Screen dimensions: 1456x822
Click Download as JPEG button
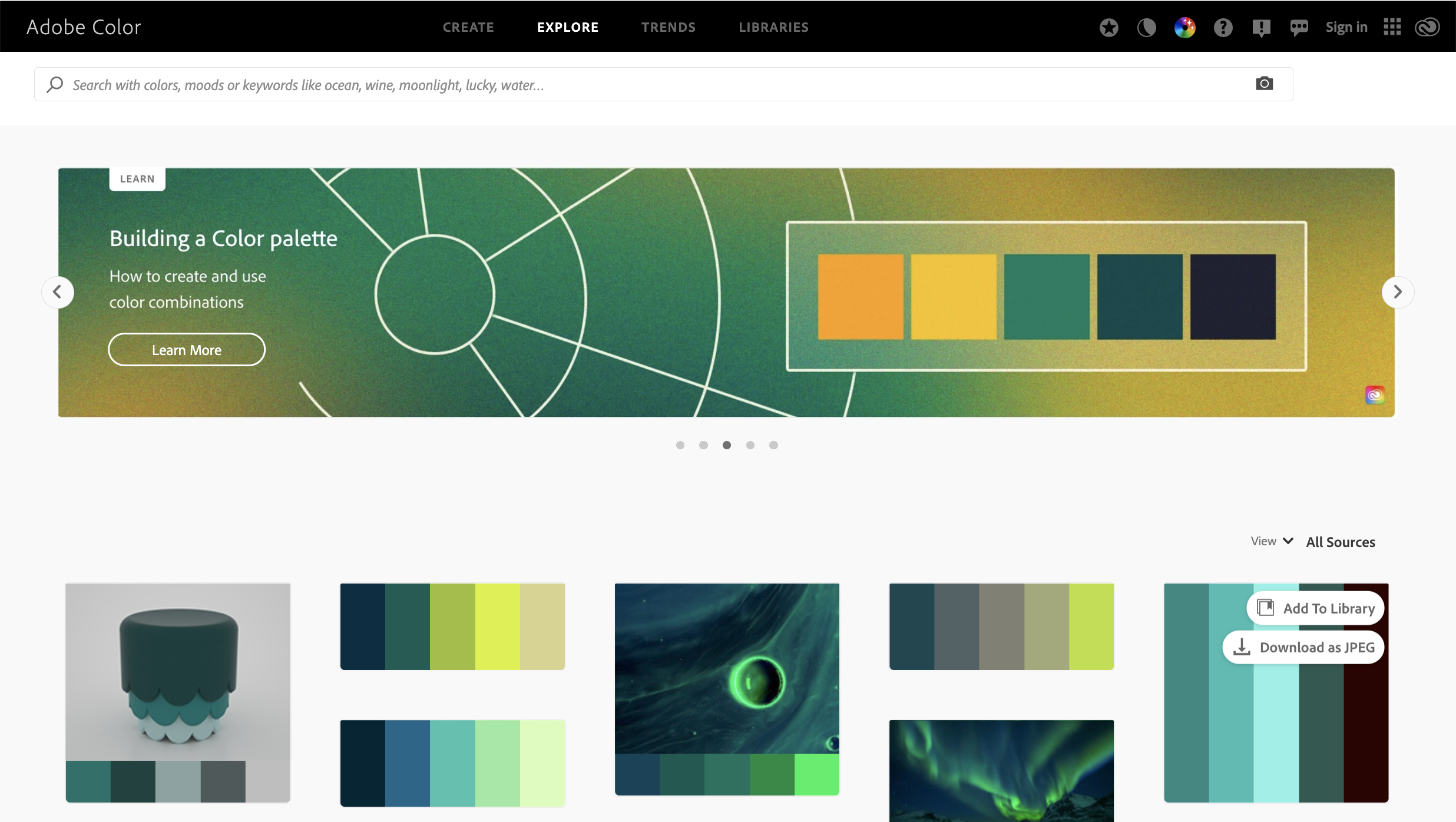click(1303, 647)
